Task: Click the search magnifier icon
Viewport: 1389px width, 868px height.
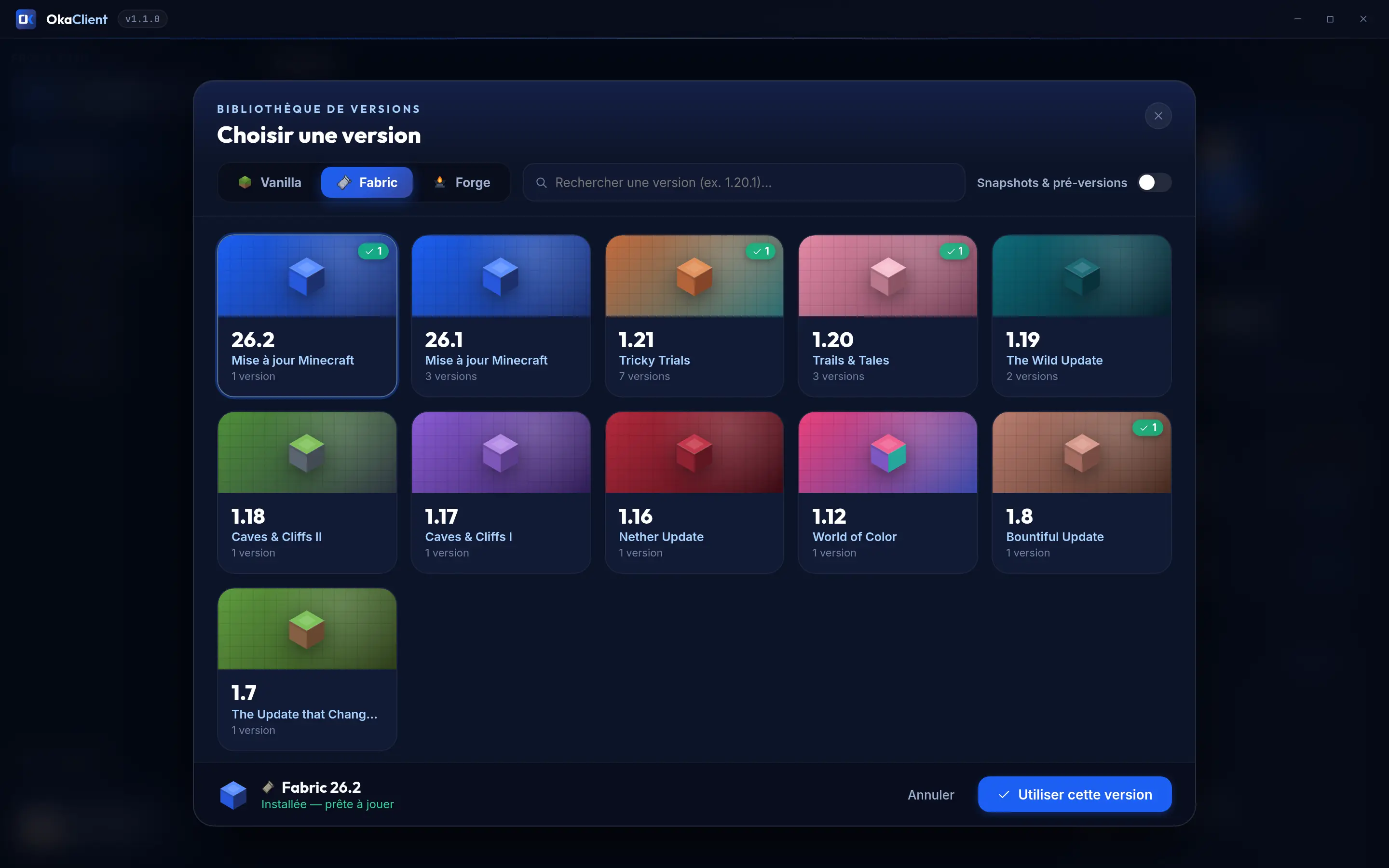Action: pyautogui.click(x=541, y=183)
